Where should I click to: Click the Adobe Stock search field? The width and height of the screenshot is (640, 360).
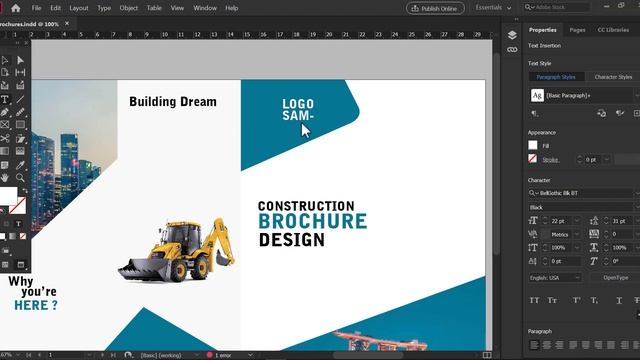click(x=557, y=7)
